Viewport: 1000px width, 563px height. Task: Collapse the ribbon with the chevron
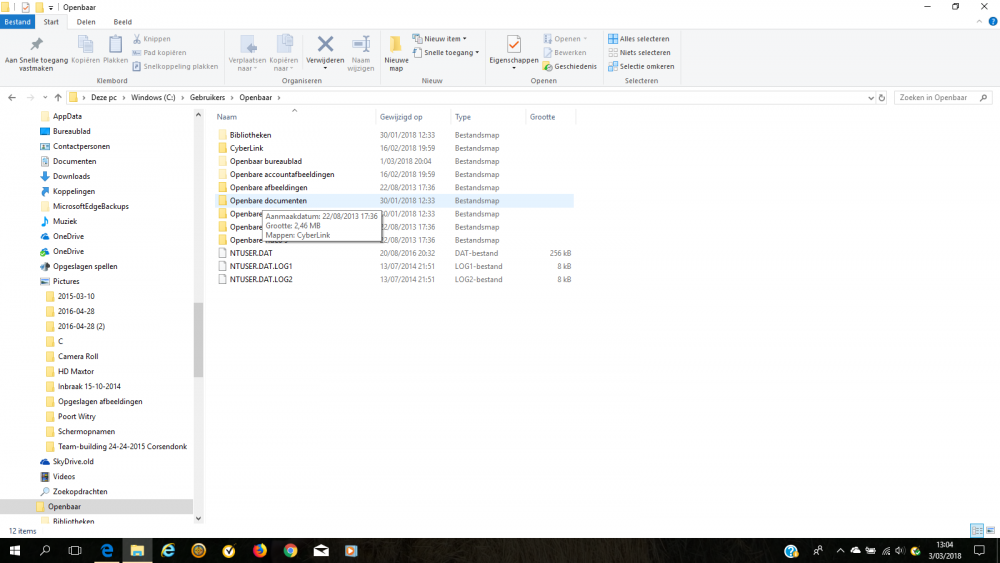pyautogui.click(x=977, y=21)
